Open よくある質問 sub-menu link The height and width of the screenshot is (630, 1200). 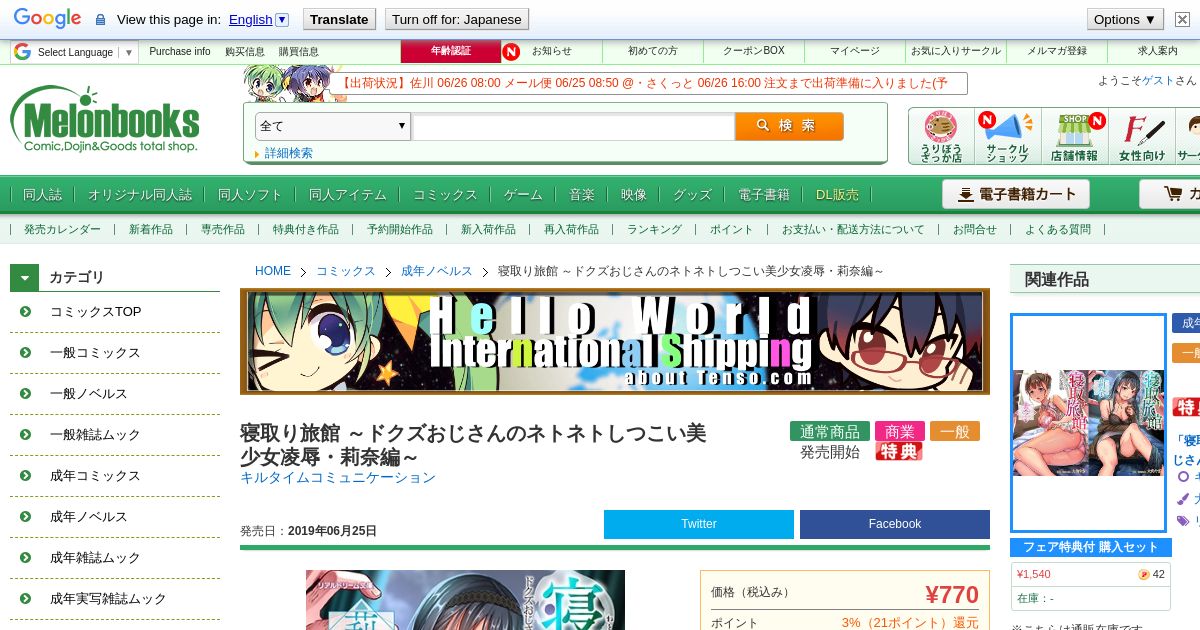pyautogui.click(x=1058, y=229)
